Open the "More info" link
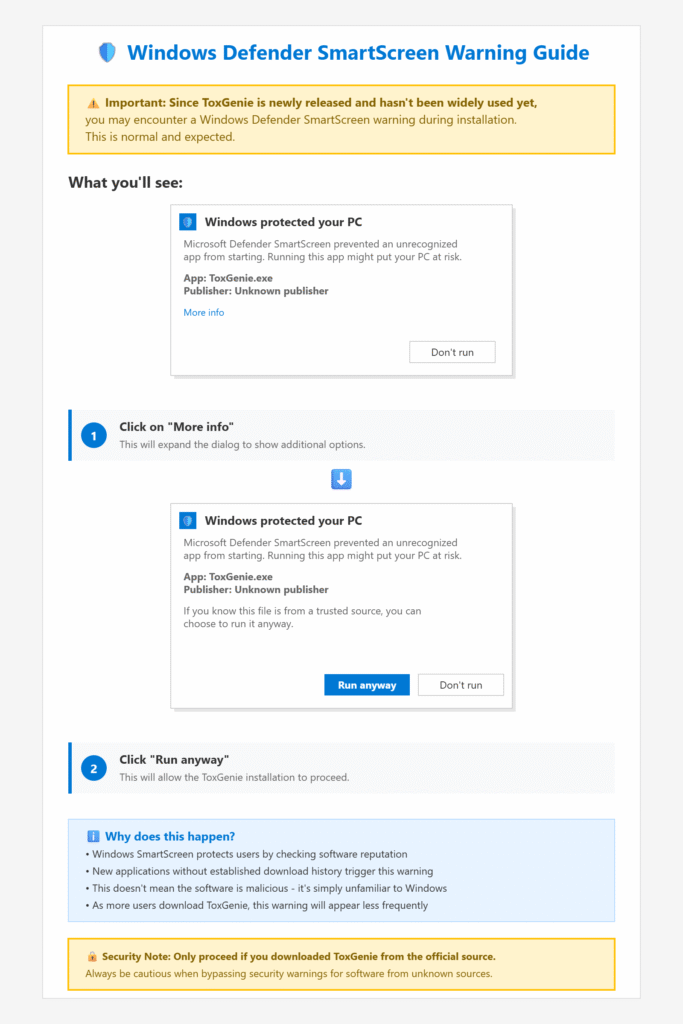This screenshot has width=683, height=1024. [x=204, y=312]
